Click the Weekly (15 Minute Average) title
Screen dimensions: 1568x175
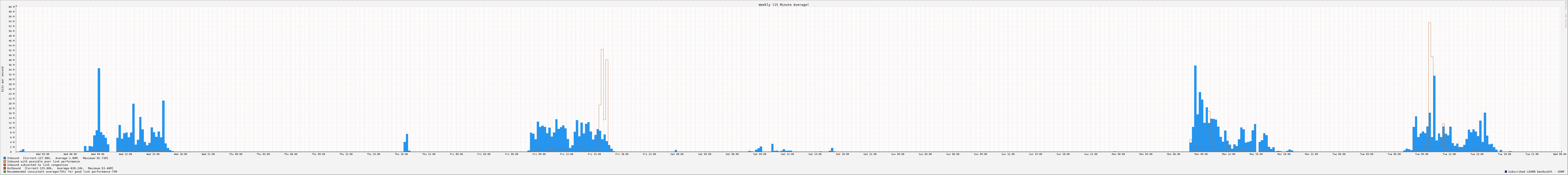pyautogui.click(x=783, y=5)
